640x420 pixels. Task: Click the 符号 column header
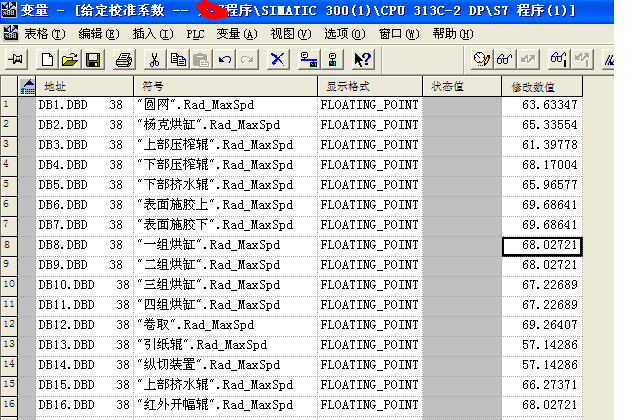[x=226, y=87]
